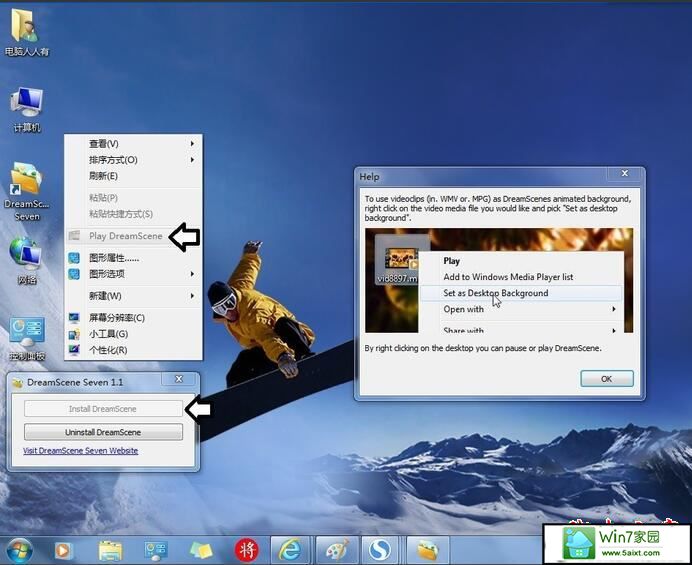The width and height of the screenshot is (692, 565).
Task: Select 个性化(R) menu entry
Action: click(133, 350)
